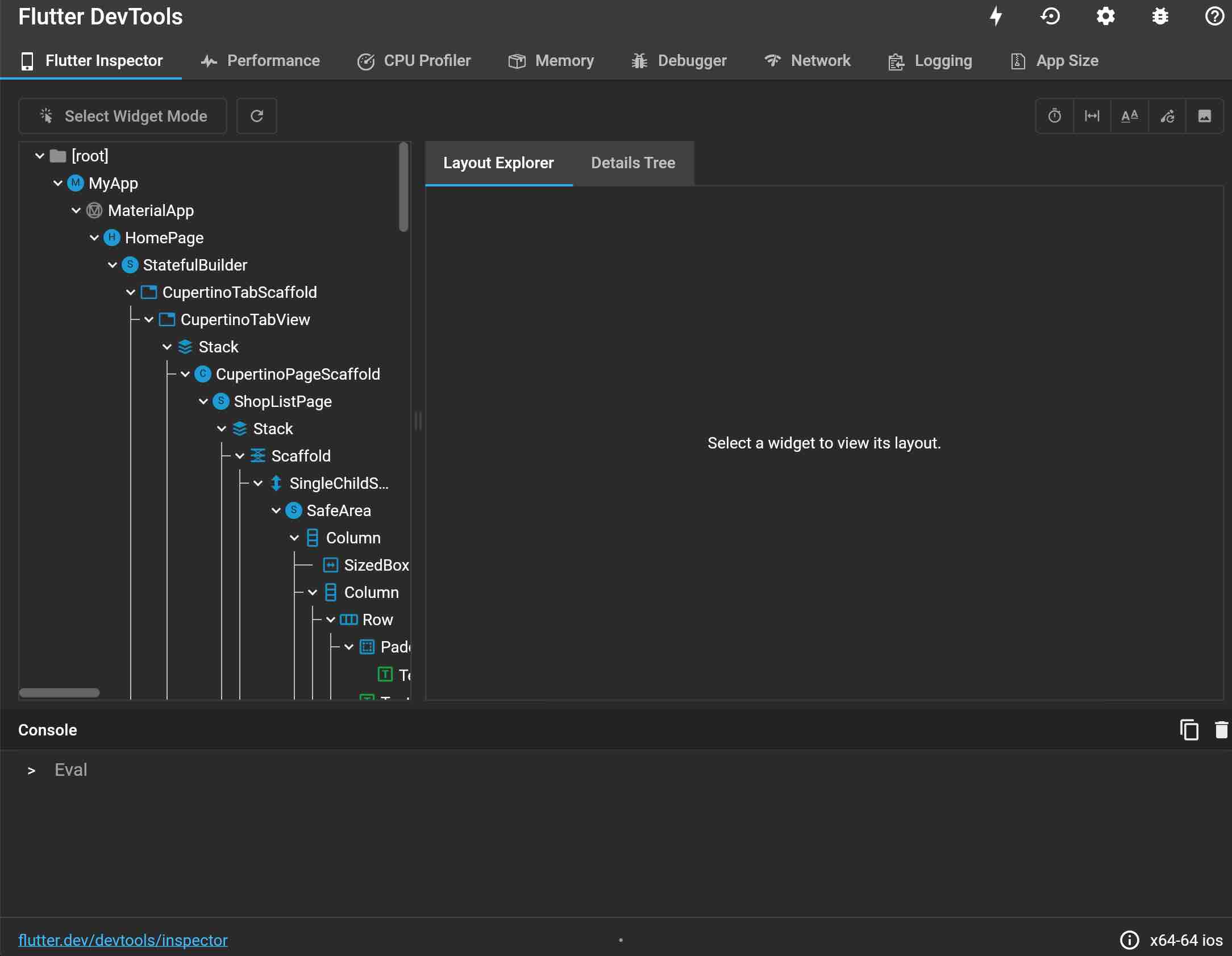
Task: Open the Network tab
Action: 808,61
